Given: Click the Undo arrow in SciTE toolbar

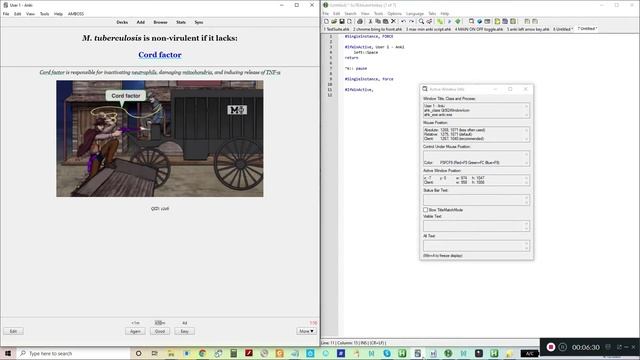Looking at the screenshot, I should (x=403, y=21).
